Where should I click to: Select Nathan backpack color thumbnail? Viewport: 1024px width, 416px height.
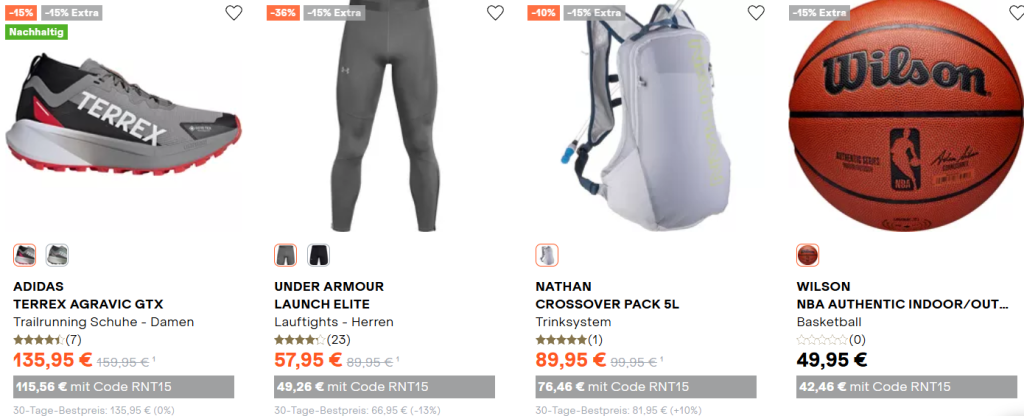coord(547,255)
